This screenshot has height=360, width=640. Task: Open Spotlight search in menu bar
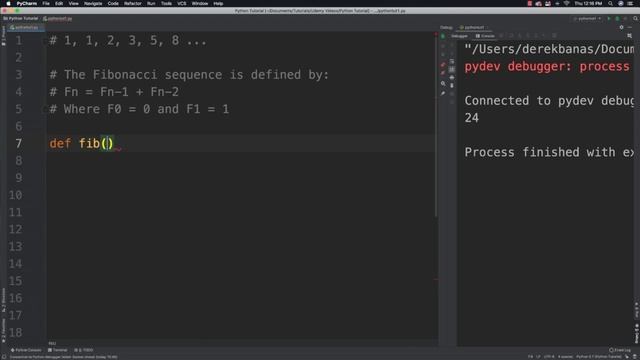point(610,3)
